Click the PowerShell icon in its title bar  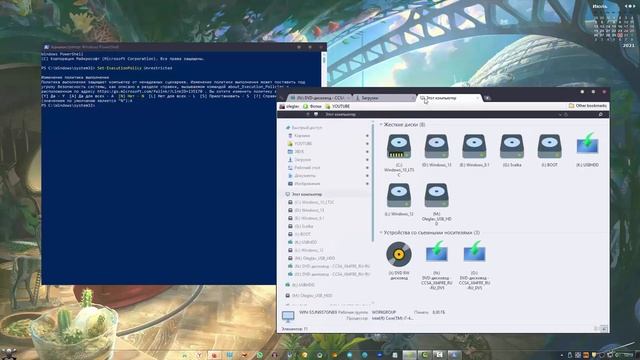46,47
